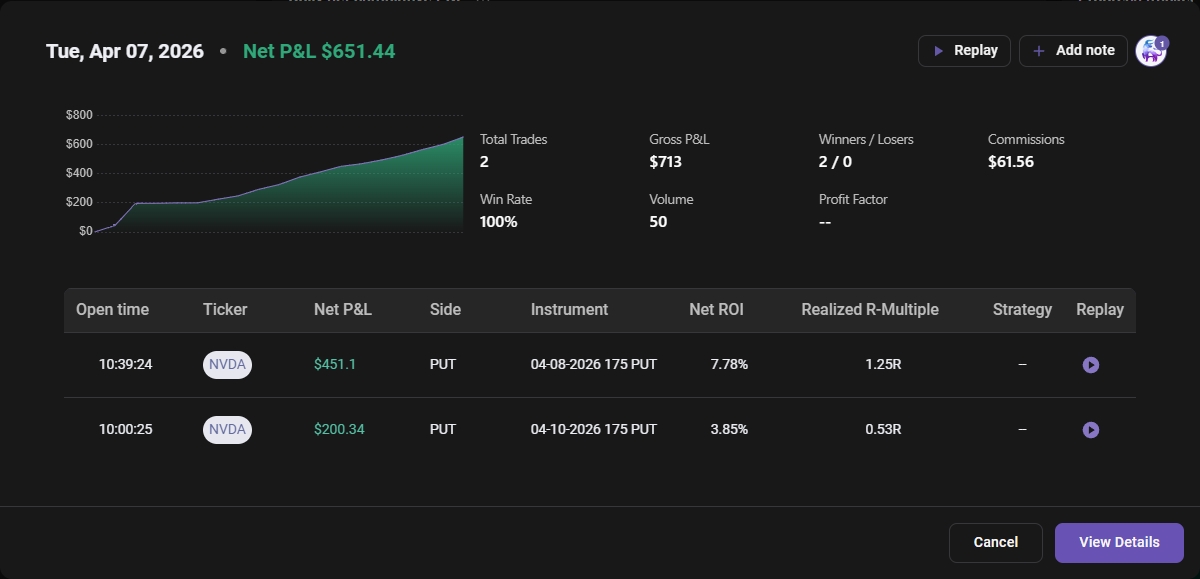1200x579 pixels.
Task: Click the $451.1 net P&L value
Action: coord(335,365)
